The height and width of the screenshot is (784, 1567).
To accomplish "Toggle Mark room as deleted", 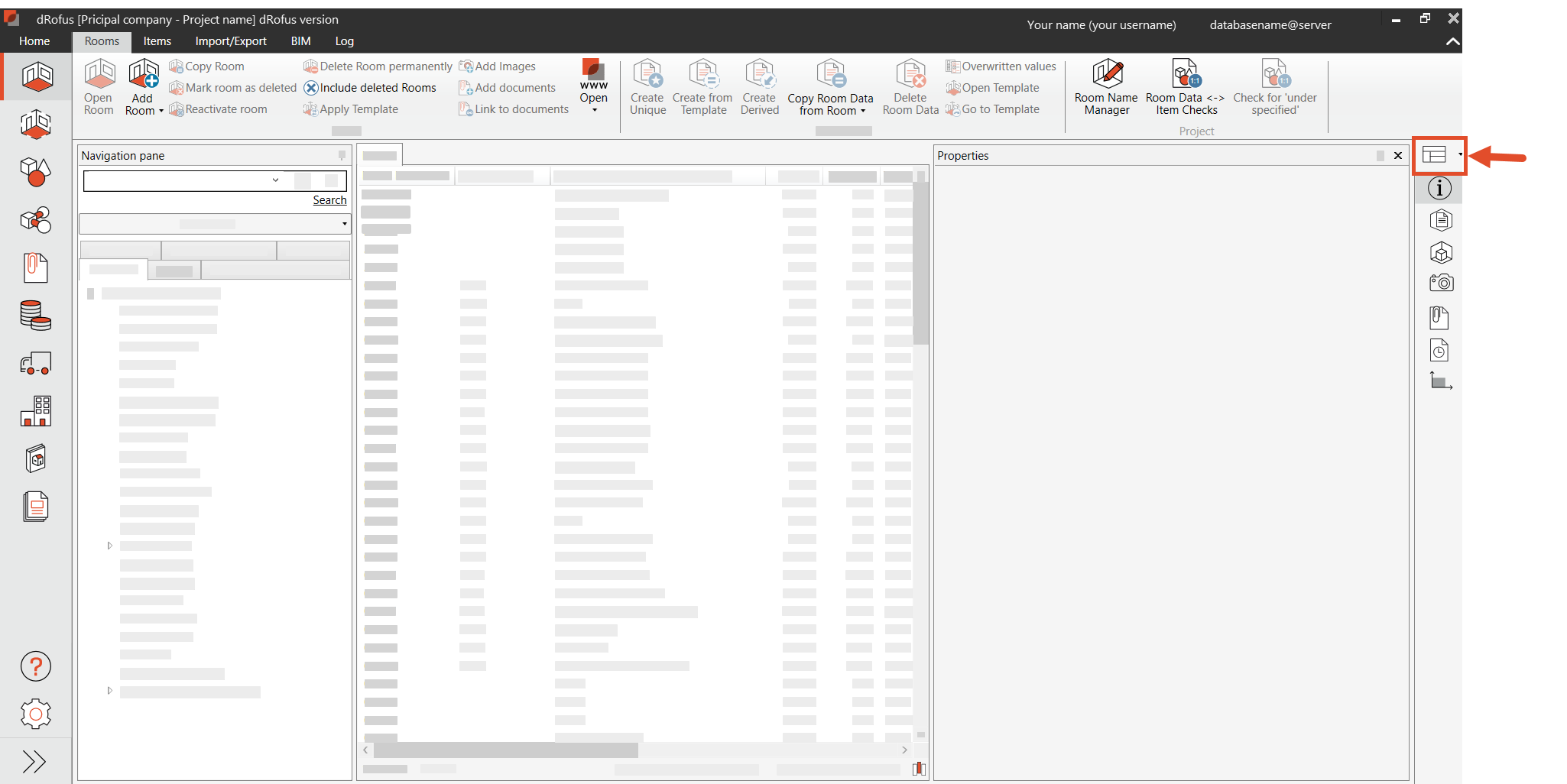I will click(x=232, y=87).
